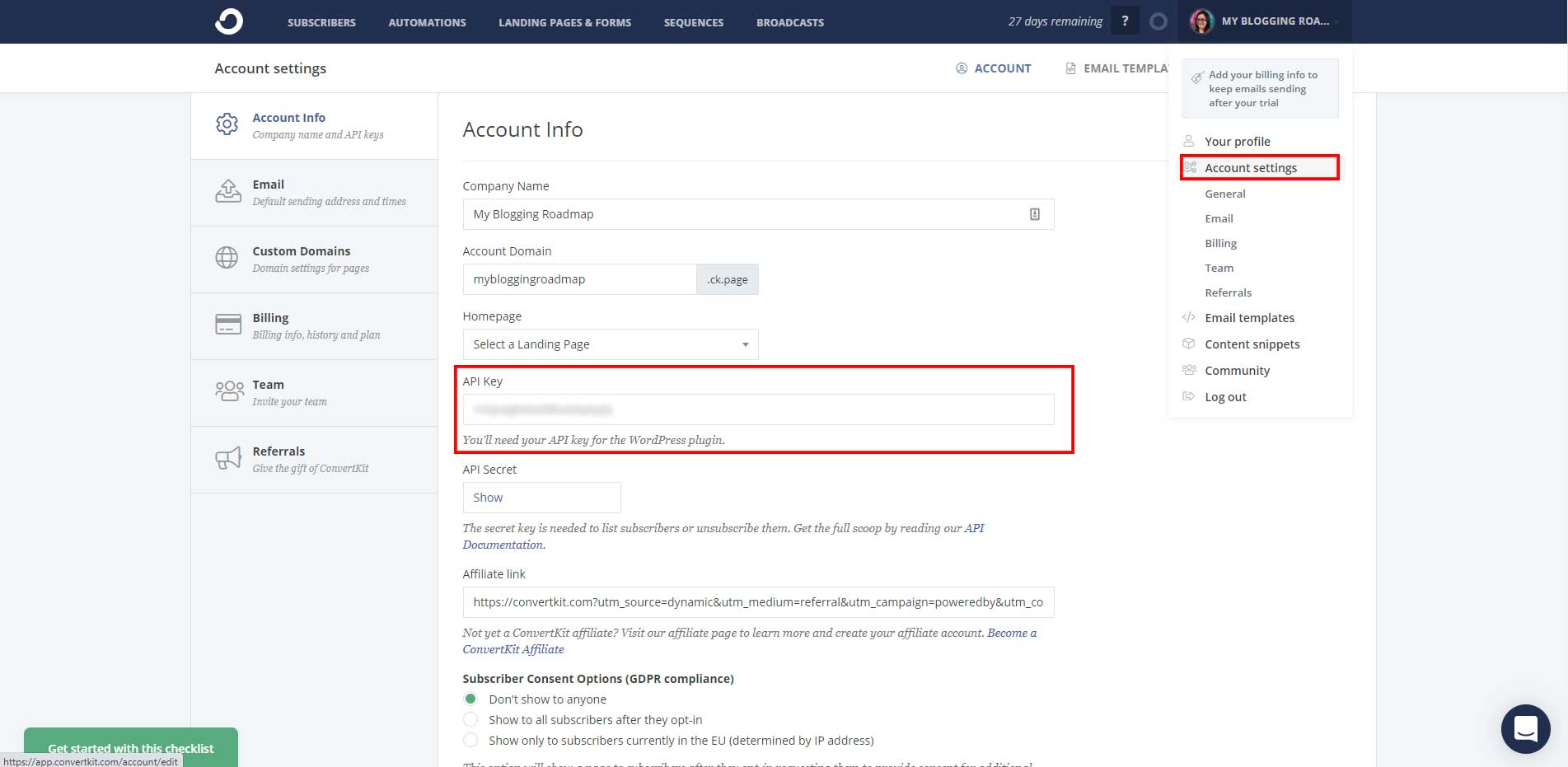1568x767 pixels.
Task: Click the Email Templates tab file icon
Action: coord(1070,68)
